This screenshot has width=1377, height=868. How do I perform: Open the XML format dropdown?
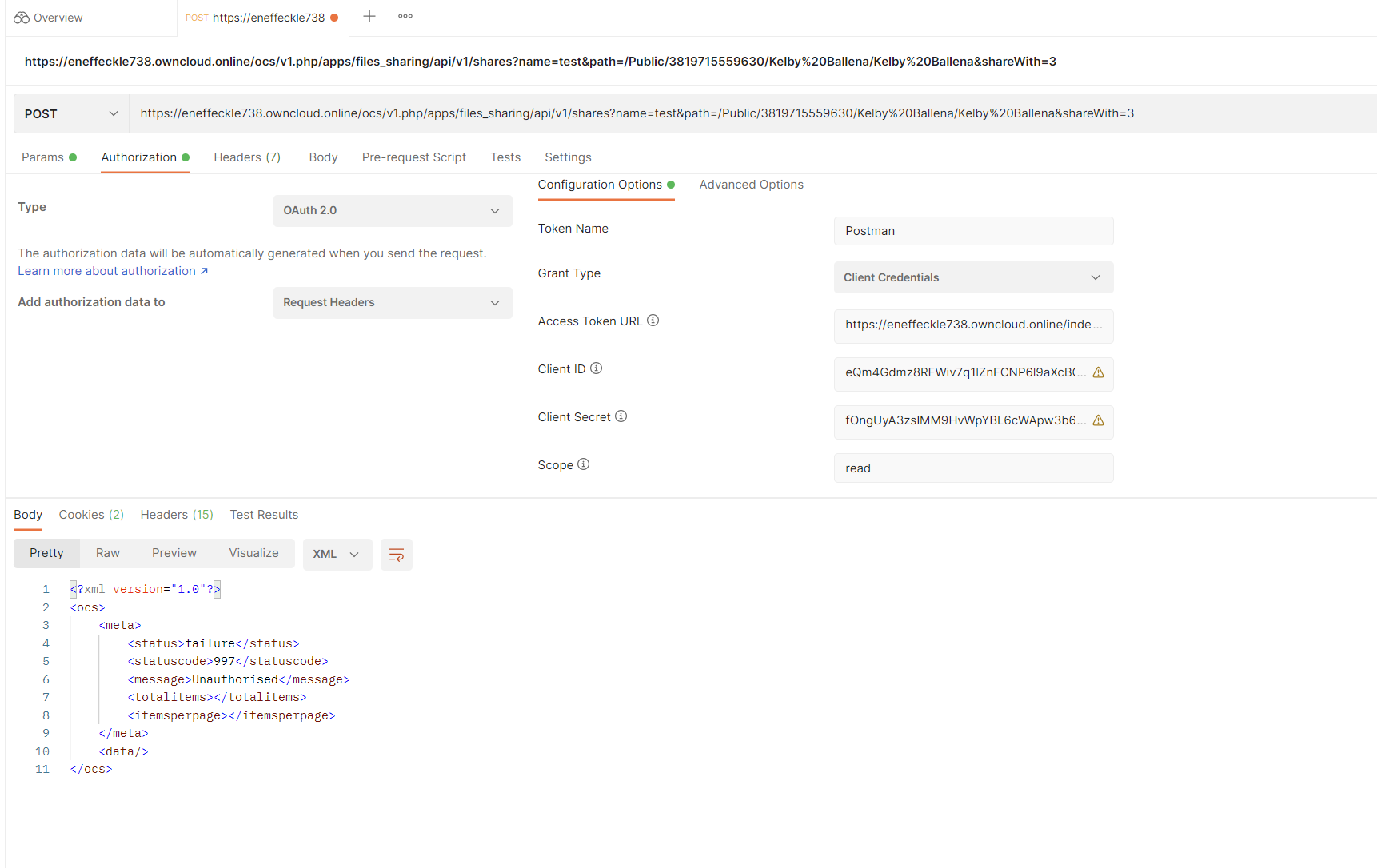pyautogui.click(x=337, y=554)
